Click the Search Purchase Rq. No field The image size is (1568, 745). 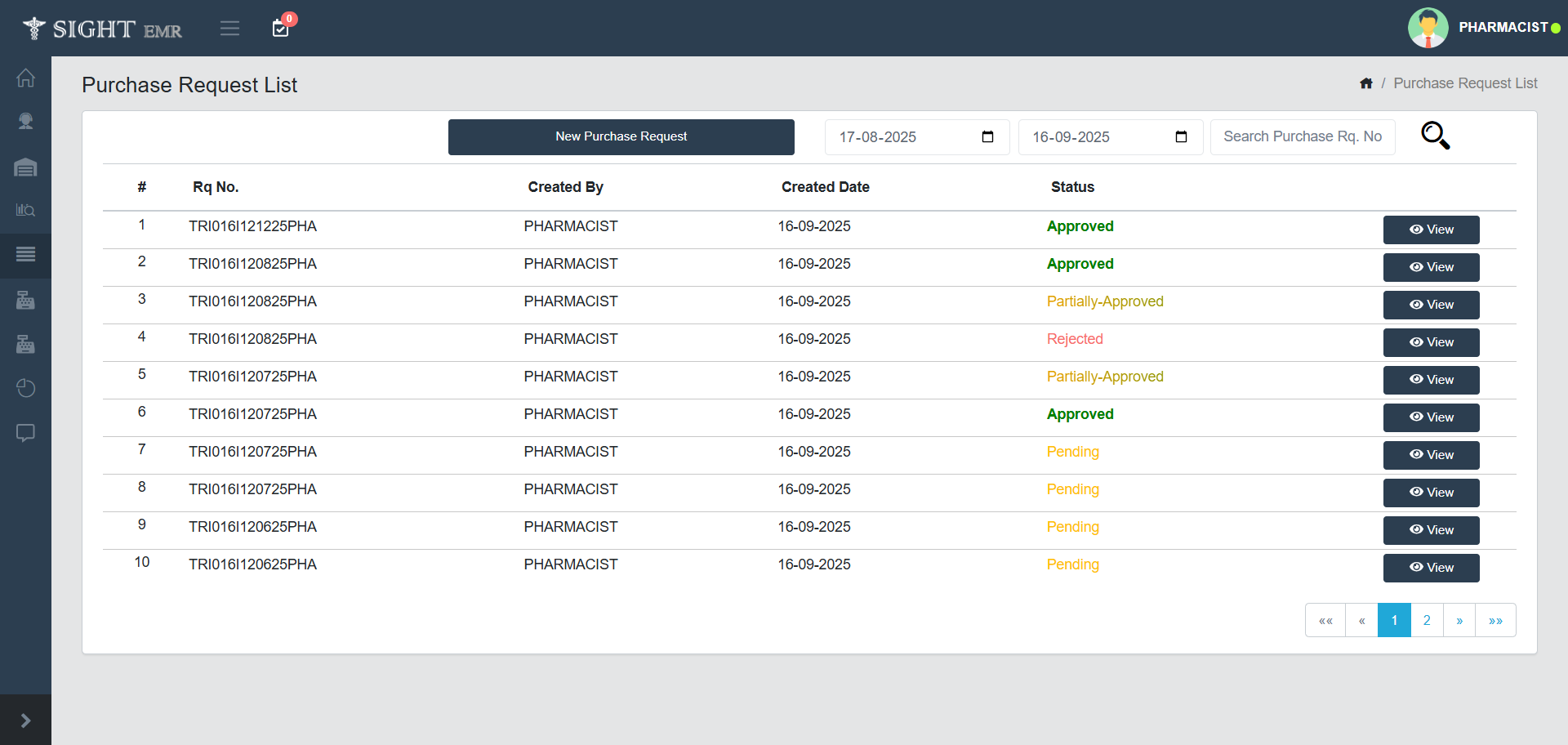pyautogui.click(x=1302, y=136)
